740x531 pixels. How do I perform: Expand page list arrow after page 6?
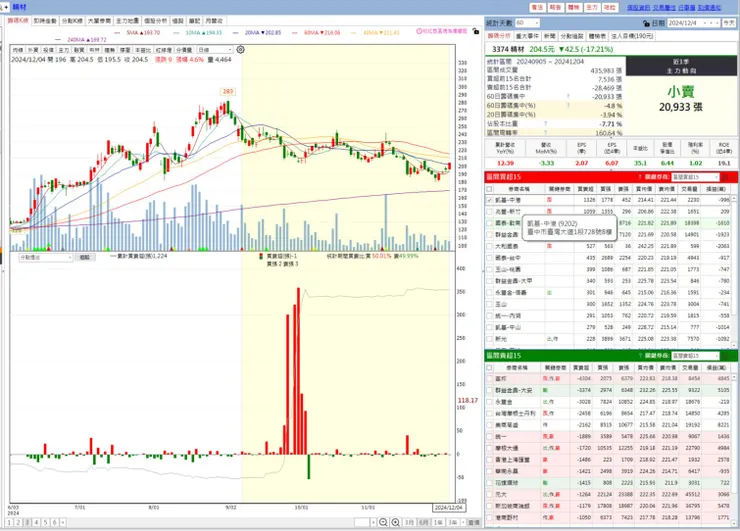63,523
